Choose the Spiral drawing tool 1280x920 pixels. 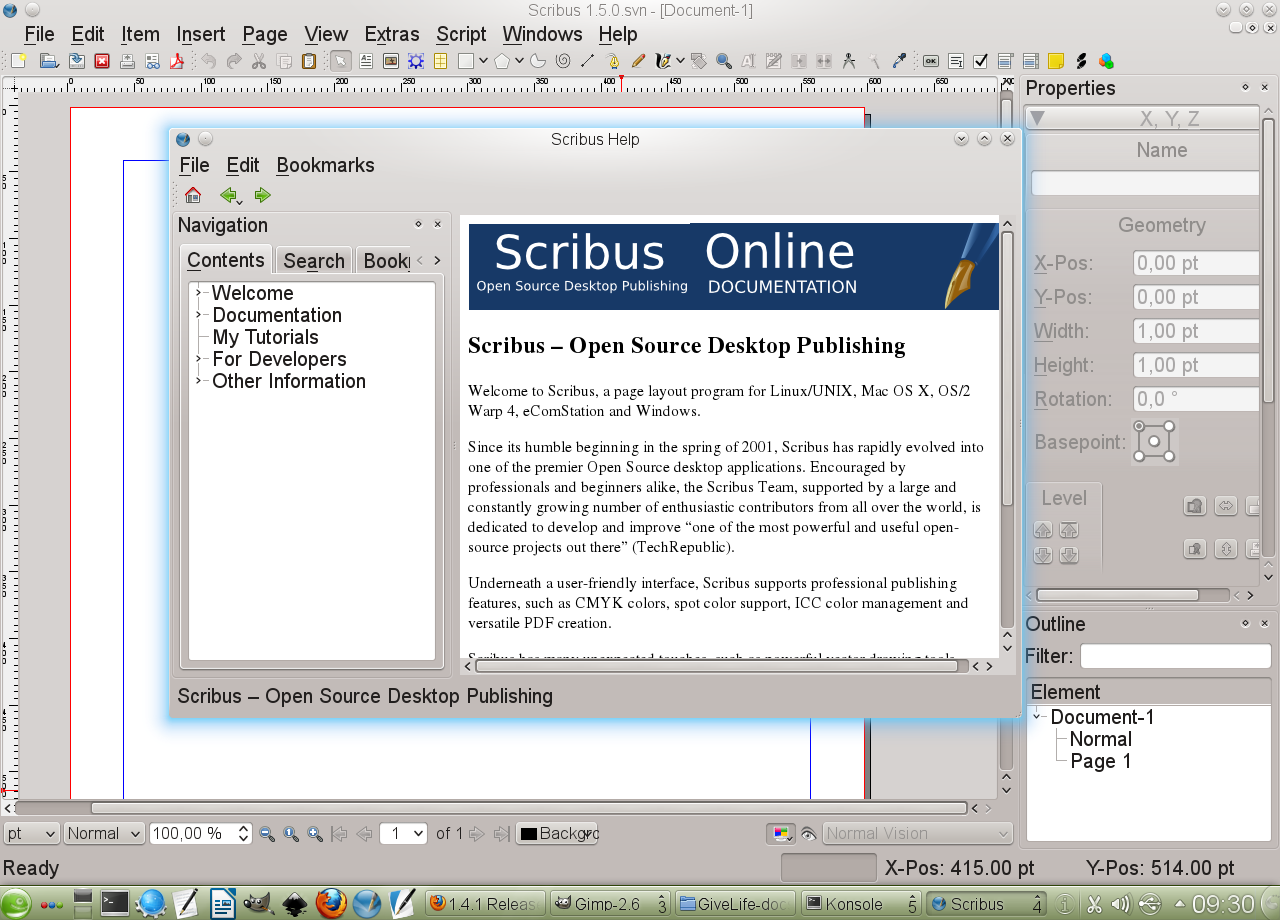click(x=562, y=62)
